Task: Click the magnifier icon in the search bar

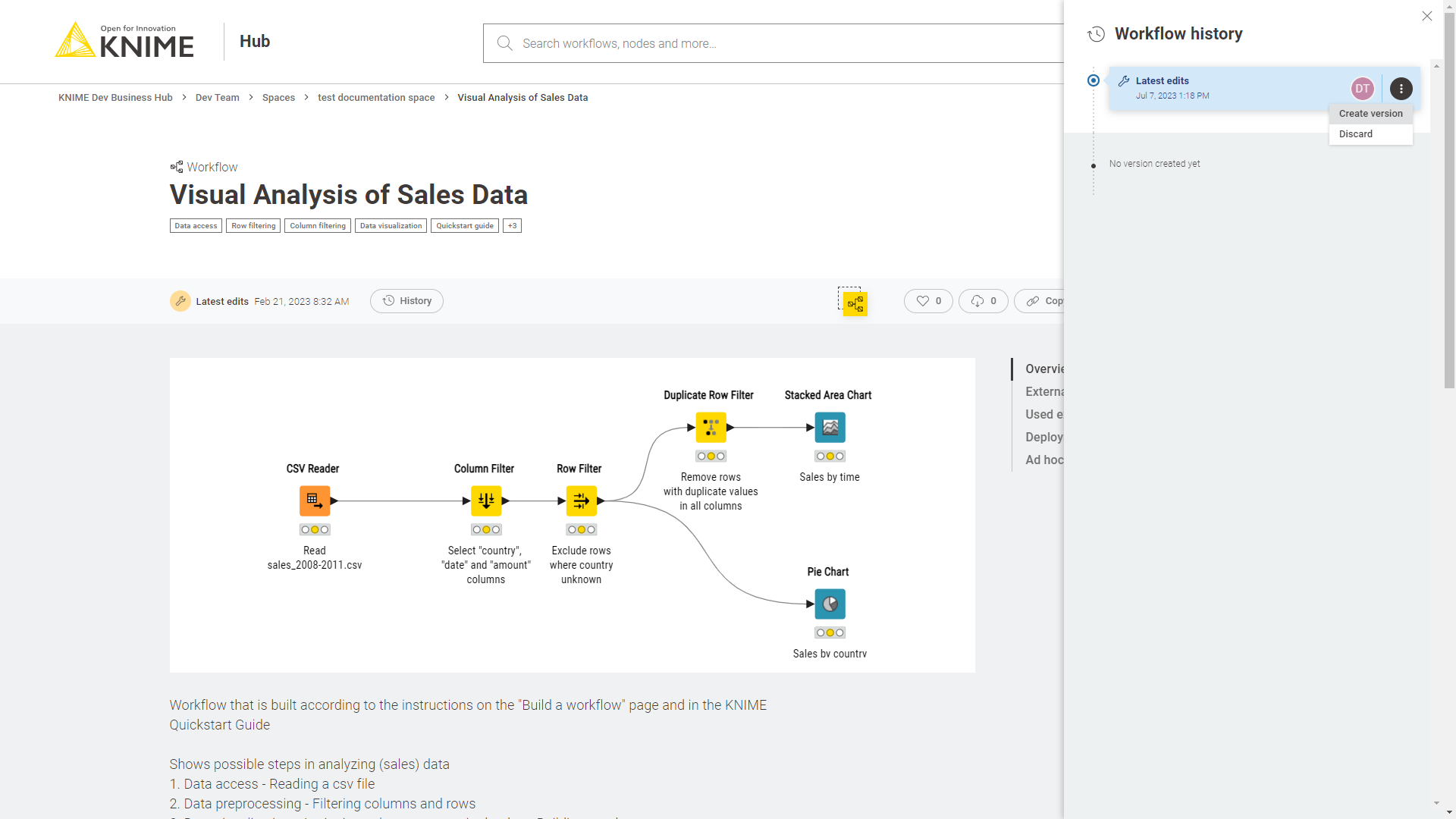Action: [504, 43]
